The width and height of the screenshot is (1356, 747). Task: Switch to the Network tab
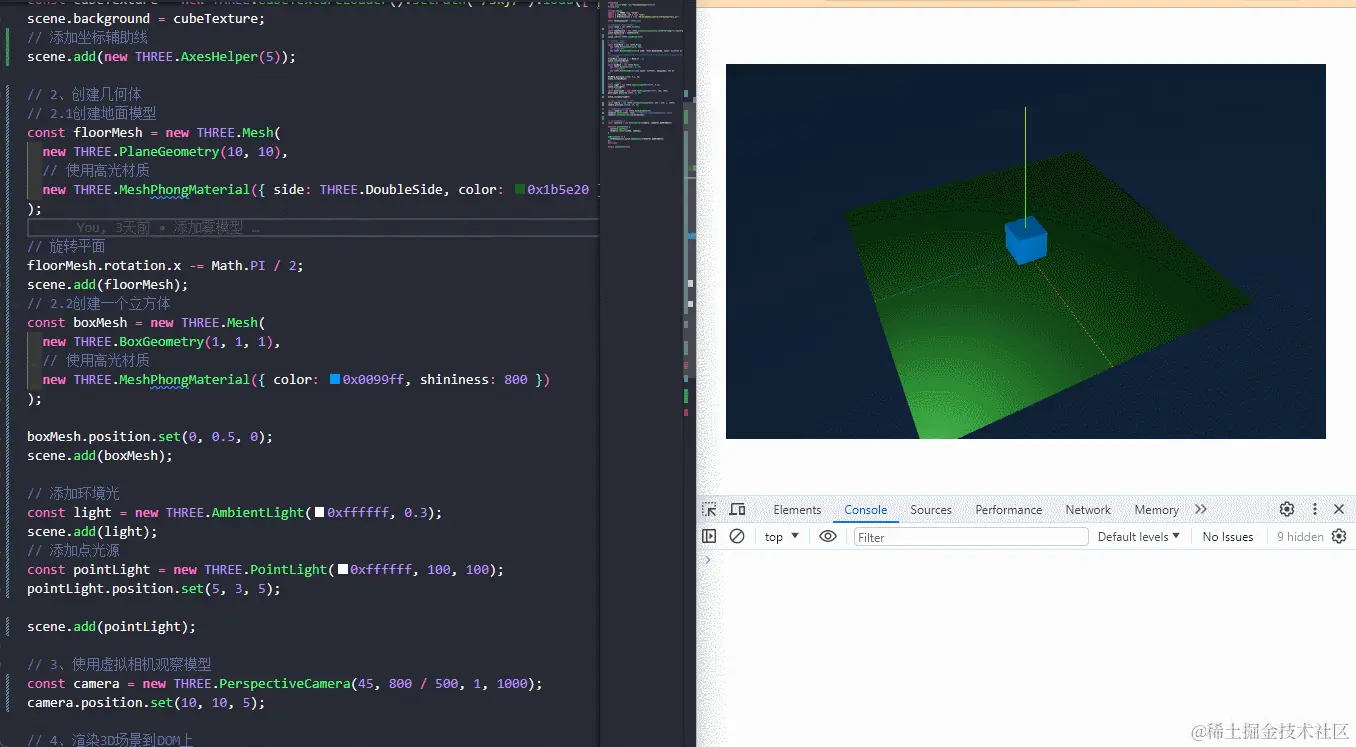click(x=1088, y=510)
